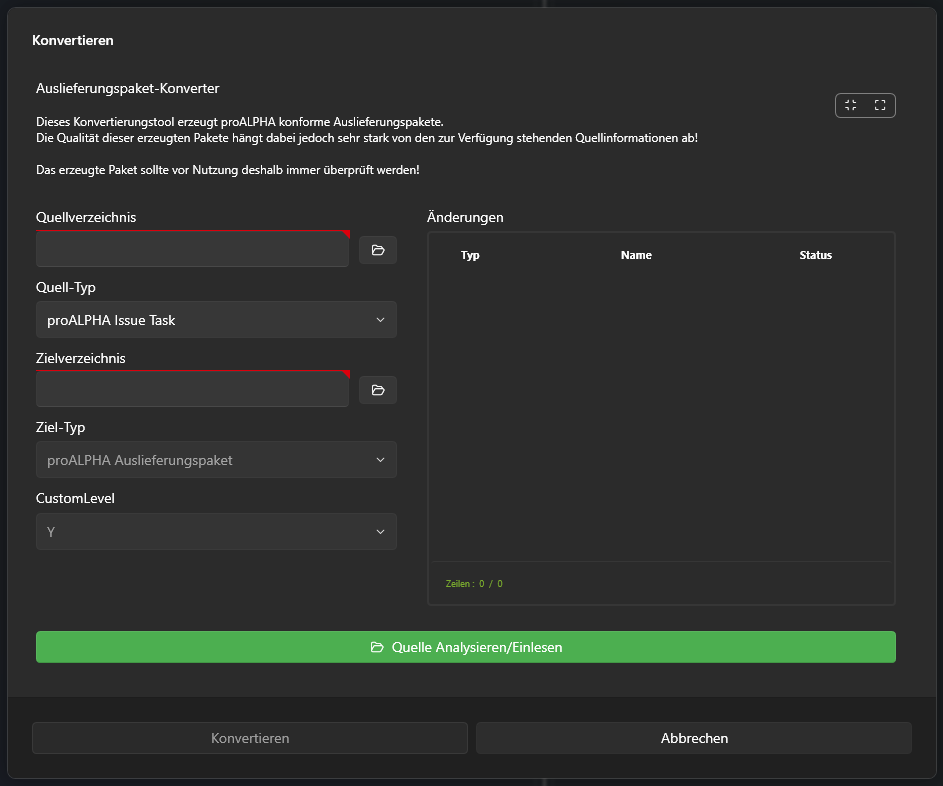Sort by the Status column header
Image resolution: width=943 pixels, height=786 pixels.
(x=815, y=255)
